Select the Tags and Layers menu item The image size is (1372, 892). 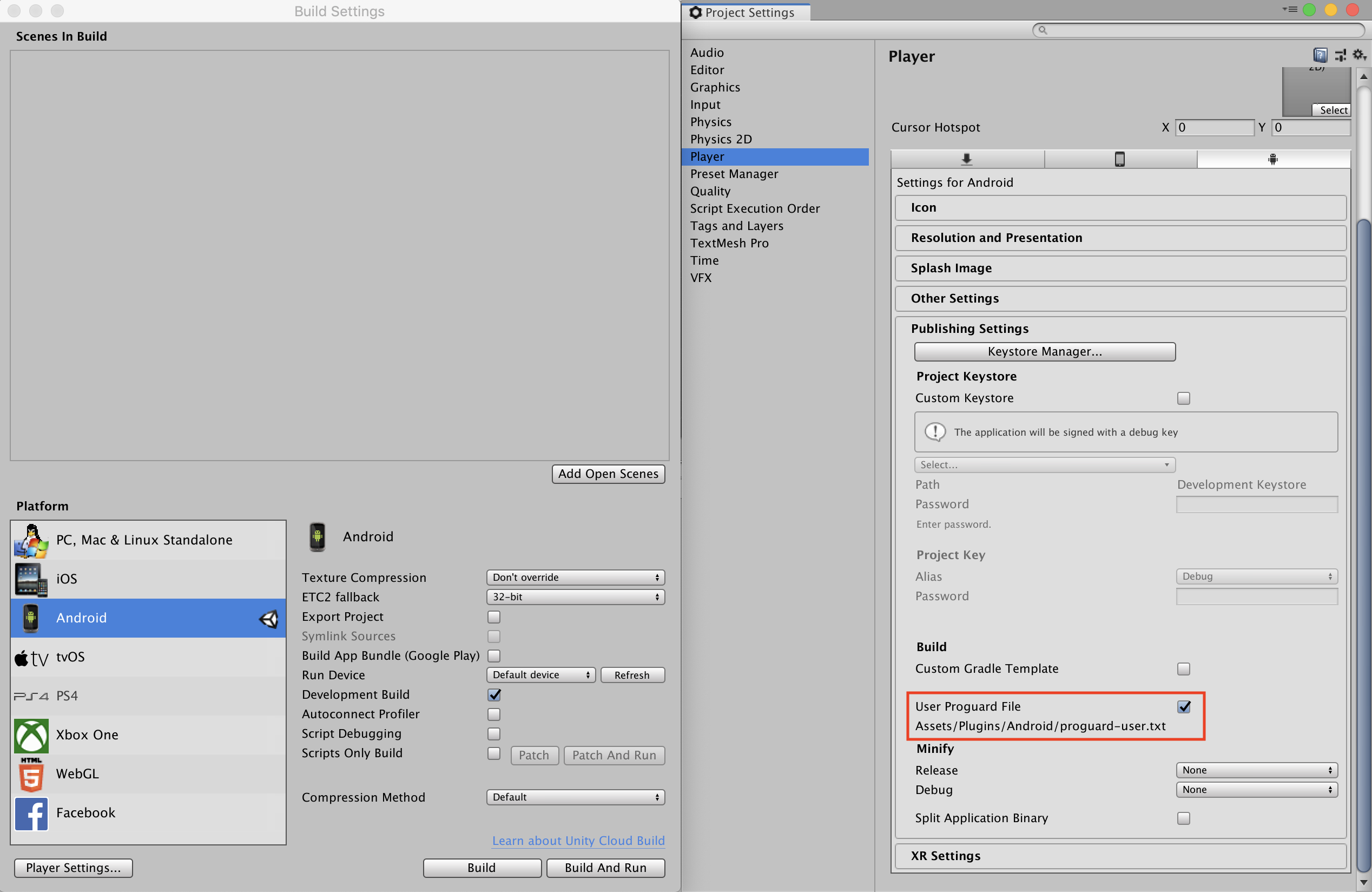coord(731,225)
